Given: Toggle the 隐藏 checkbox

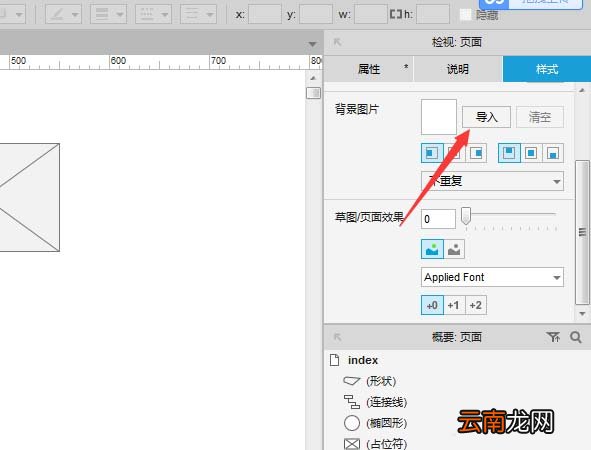Looking at the screenshot, I should (466, 15).
